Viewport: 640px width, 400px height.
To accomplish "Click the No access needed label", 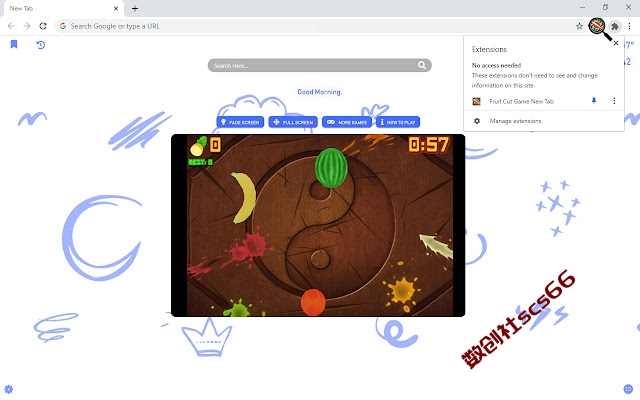I will click(x=496, y=65).
